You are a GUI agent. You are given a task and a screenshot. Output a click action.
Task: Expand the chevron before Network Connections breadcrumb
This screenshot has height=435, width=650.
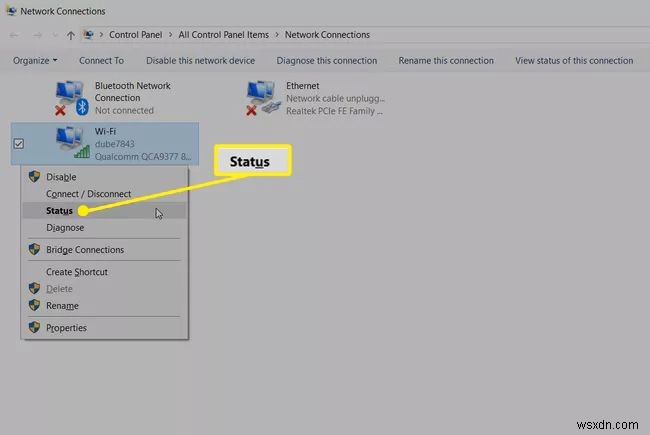[276, 35]
